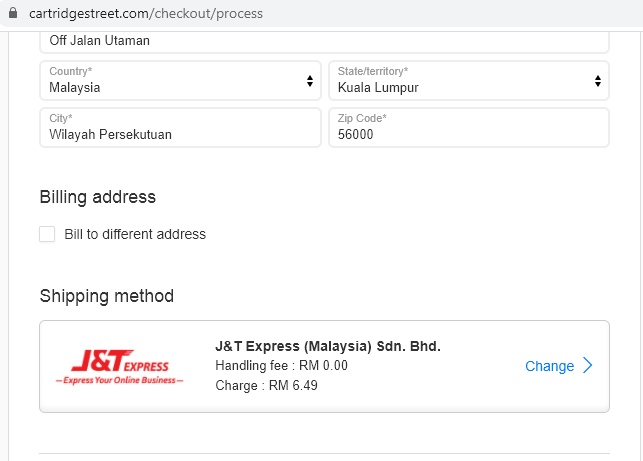This screenshot has height=461, width=643.
Task: Open the State/territory dropdown showing Kuala Lumpur
Action: point(469,80)
